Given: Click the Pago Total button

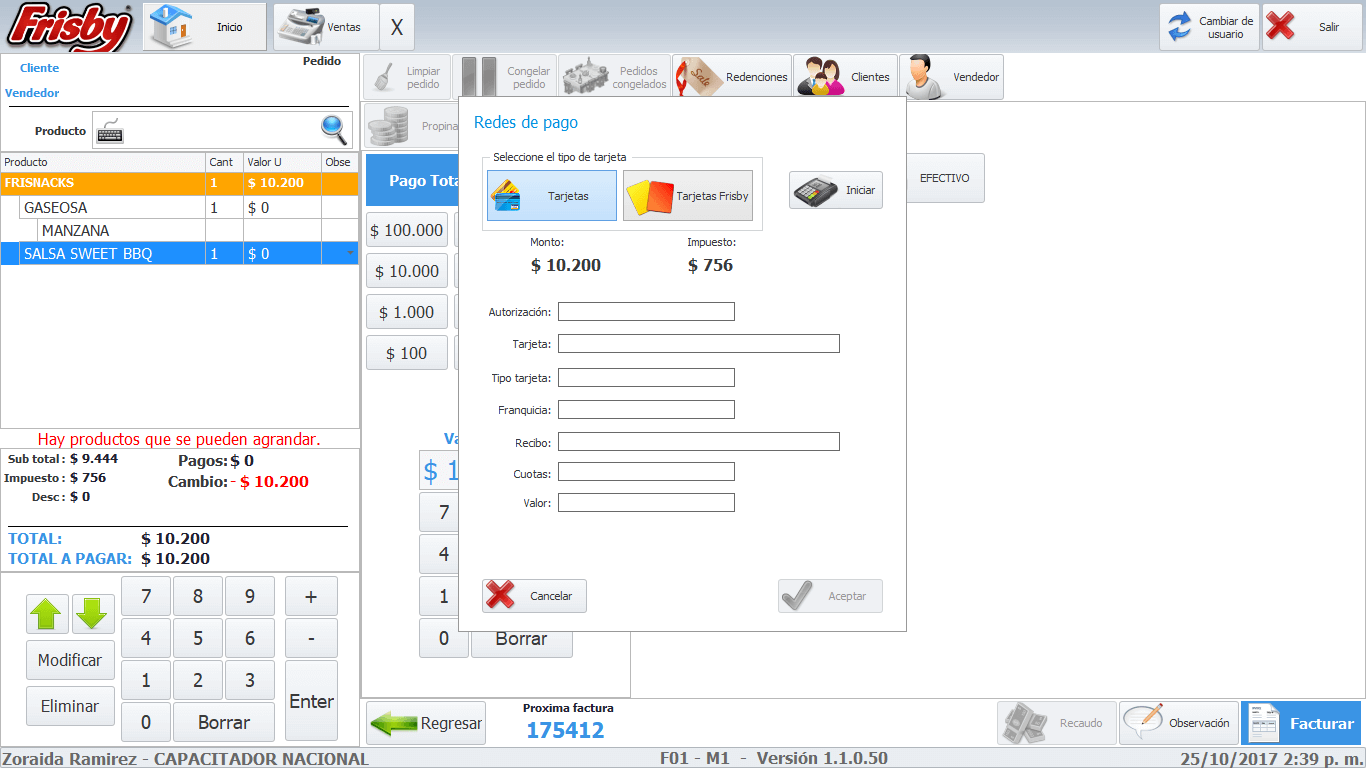Looking at the screenshot, I should (412, 181).
